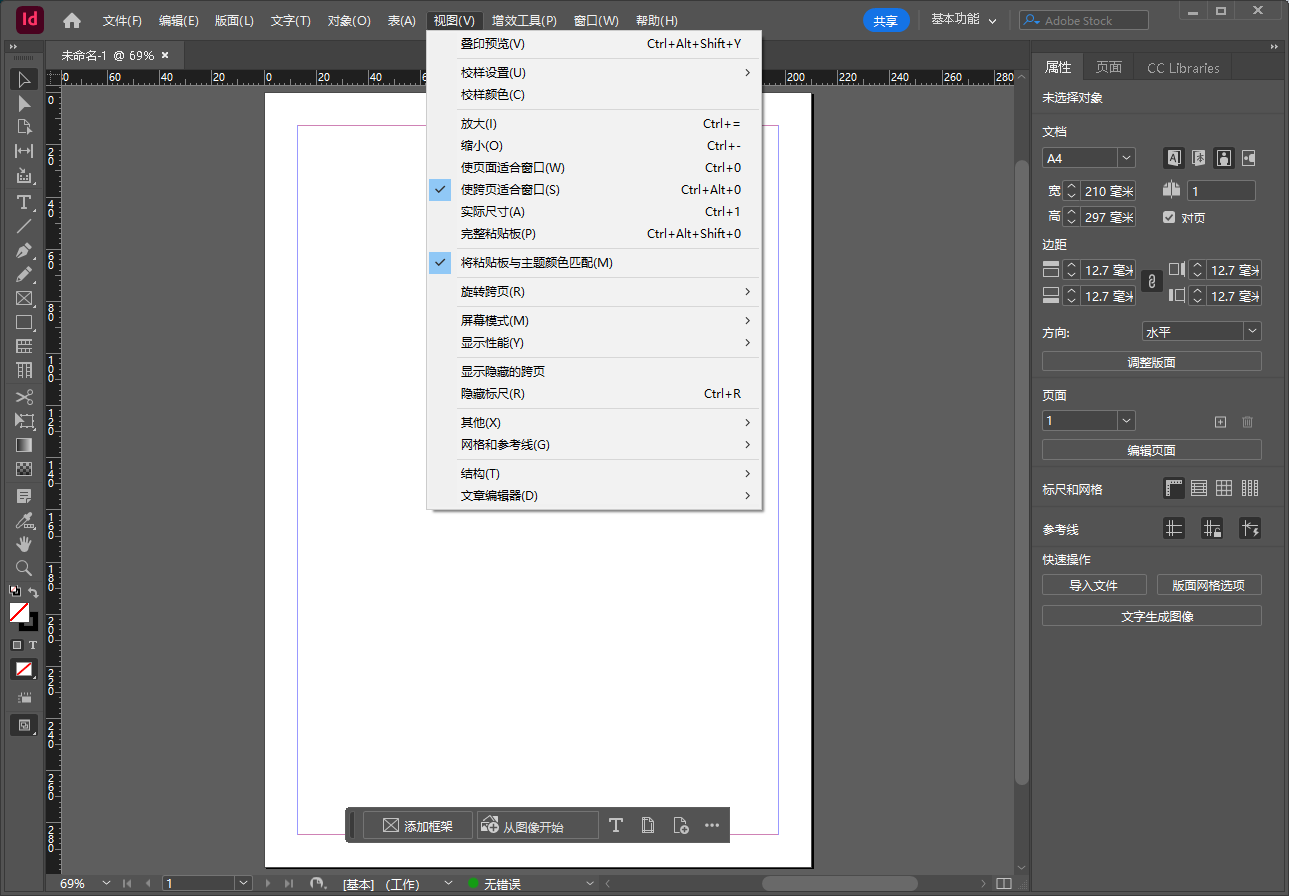Viewport: 1289px width, 896px height.
Task: Click the 导入文件 button
Action: 1093,585
